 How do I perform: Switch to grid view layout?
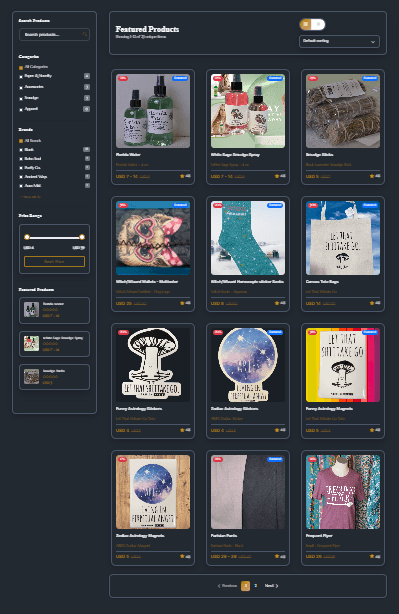pyautogui.click(x=306, y=24)
